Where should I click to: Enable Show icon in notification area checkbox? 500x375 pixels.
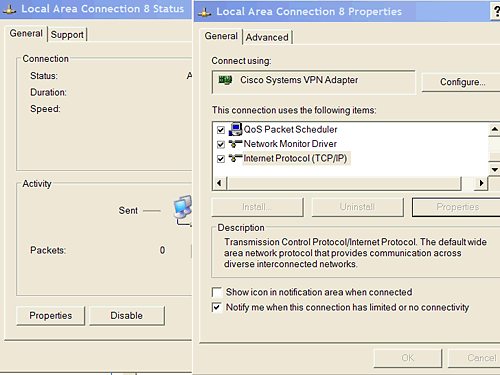click(x=217, y=292)
